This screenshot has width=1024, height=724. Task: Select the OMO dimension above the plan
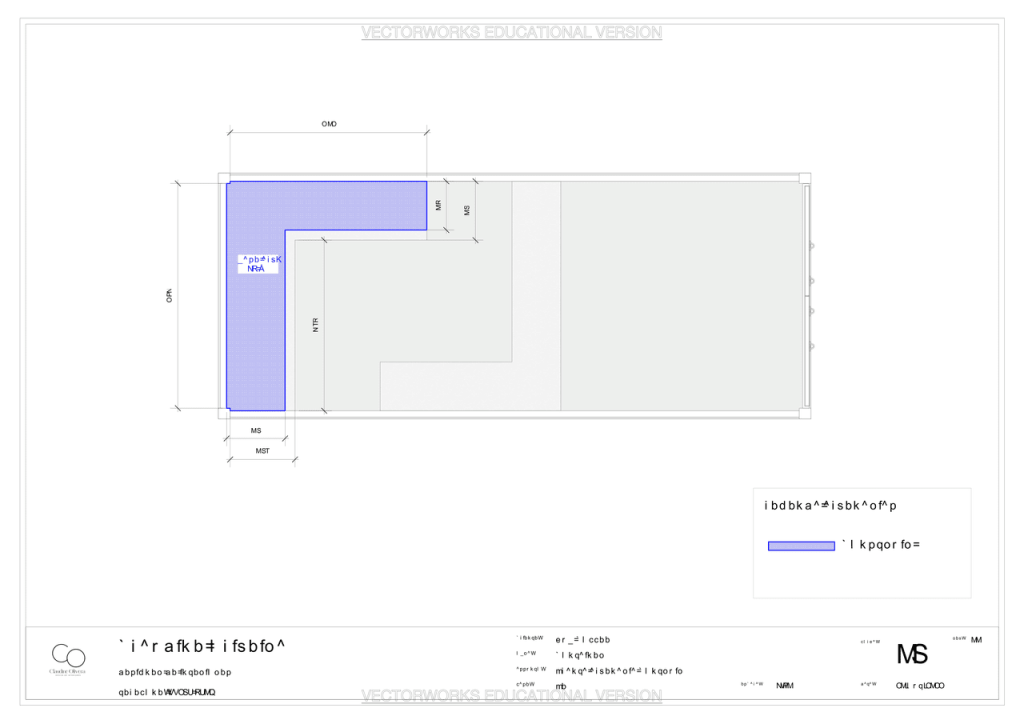pyautogui.click(x=329, y=123)
